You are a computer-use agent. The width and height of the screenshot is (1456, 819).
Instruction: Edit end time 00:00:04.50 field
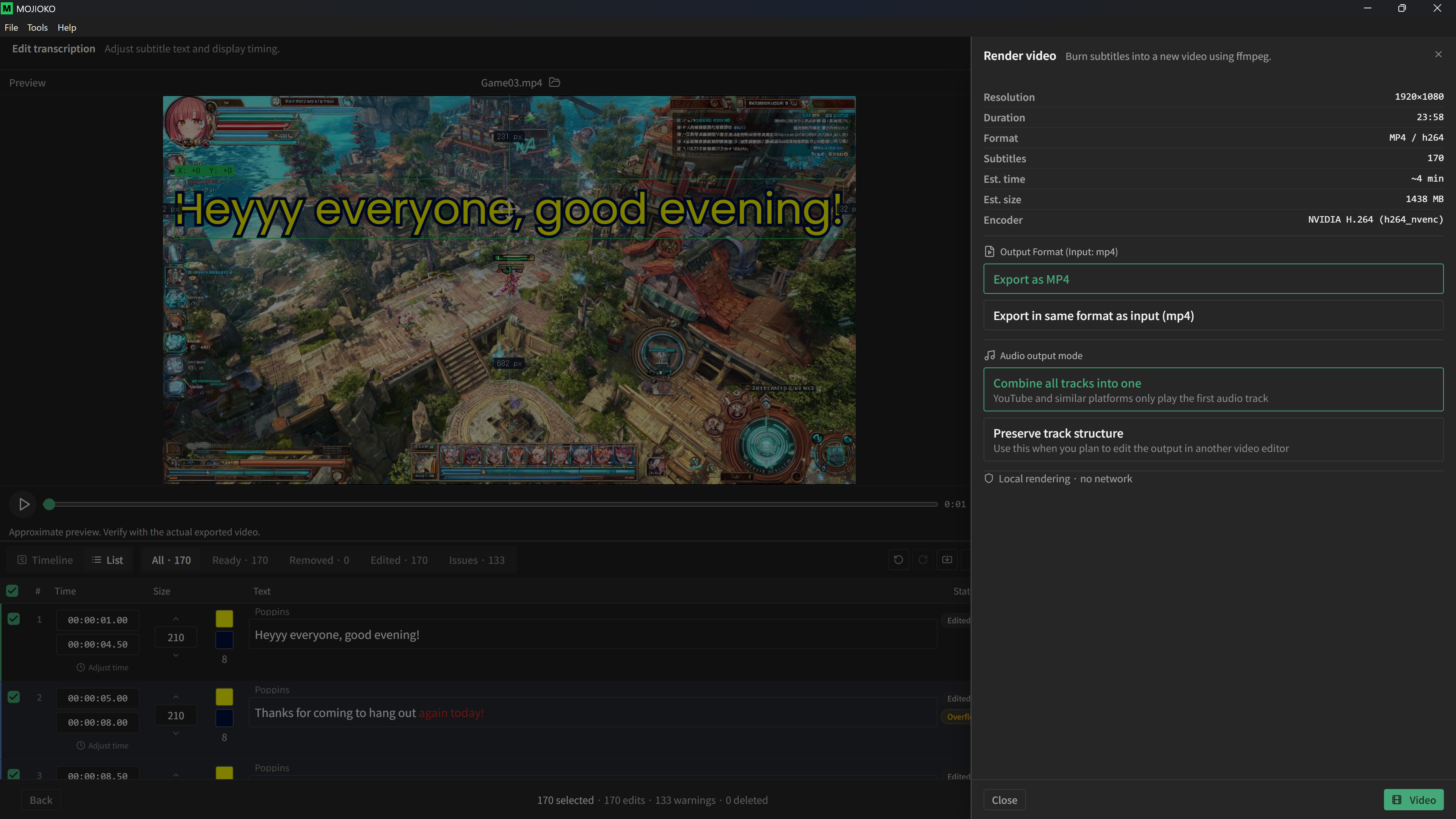click(98, 644)
